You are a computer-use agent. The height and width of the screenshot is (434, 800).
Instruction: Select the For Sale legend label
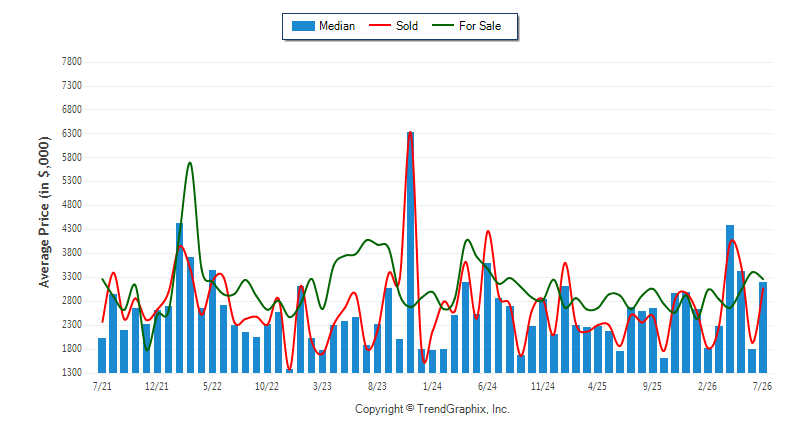click(x=480, y=26)
